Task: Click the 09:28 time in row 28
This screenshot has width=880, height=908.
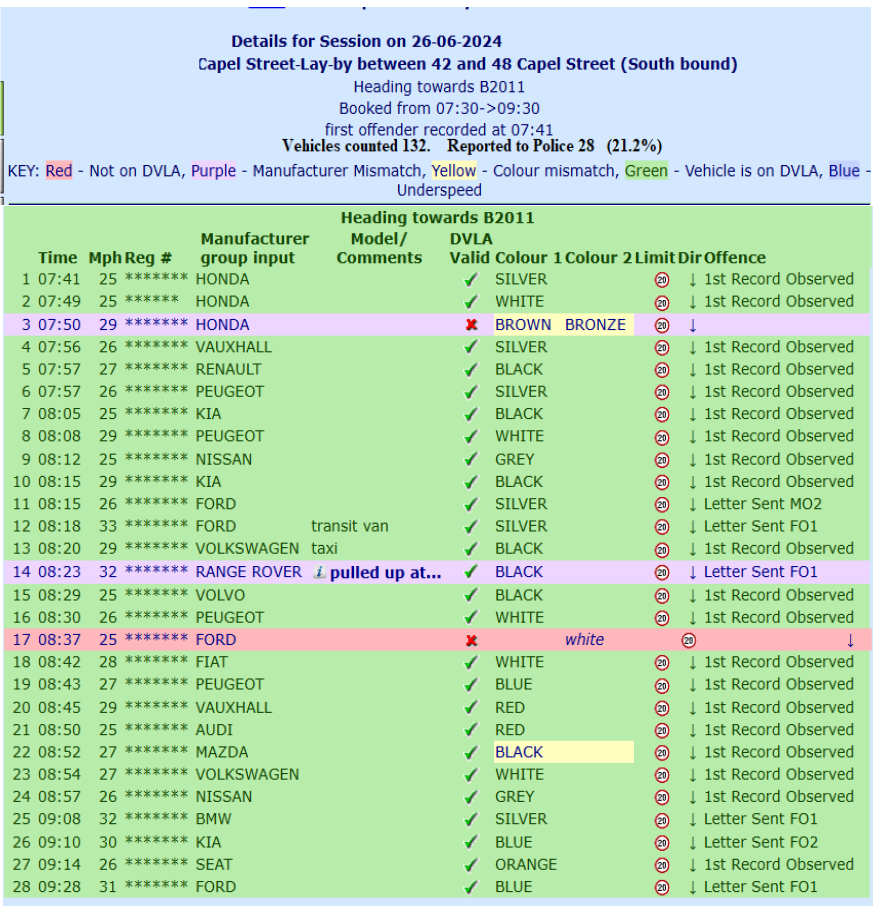Action: tap(59, 887)
